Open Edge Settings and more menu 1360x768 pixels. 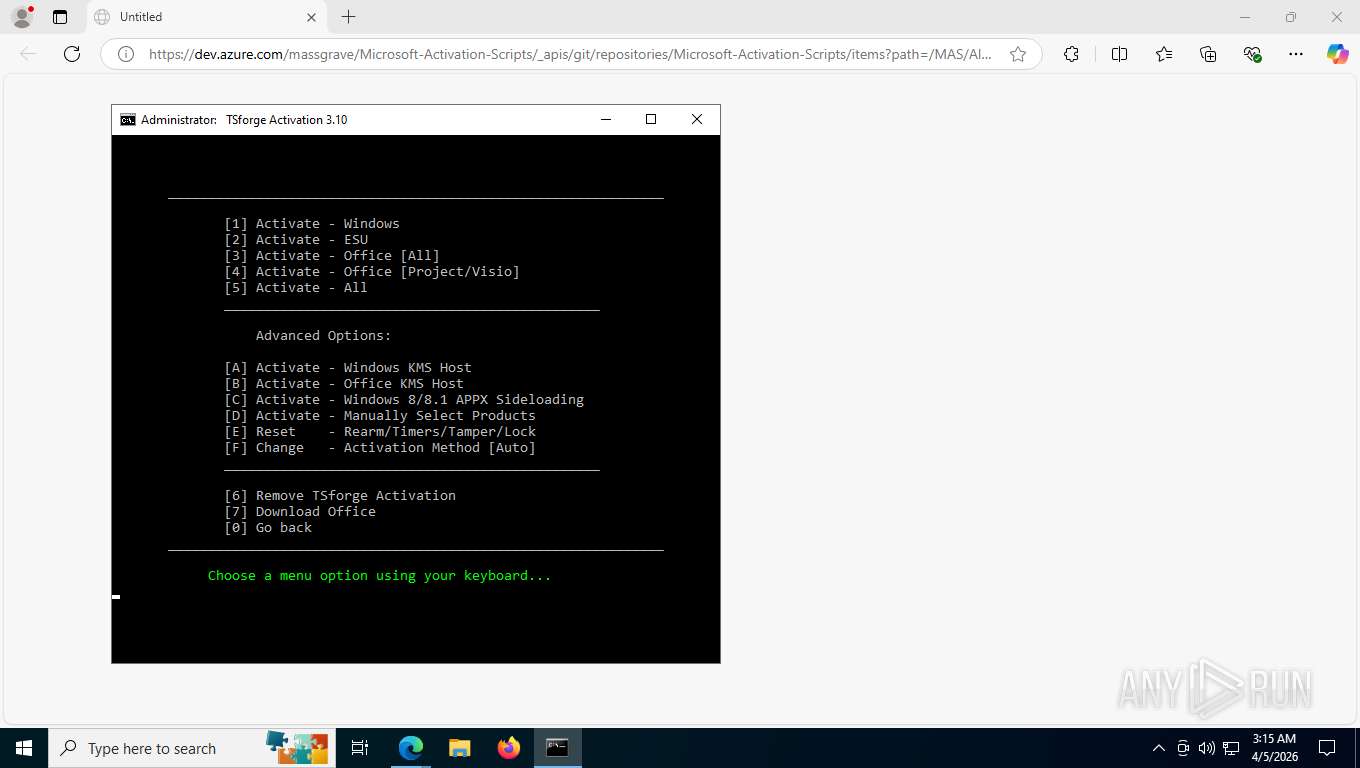click(x=1296, y=54)
